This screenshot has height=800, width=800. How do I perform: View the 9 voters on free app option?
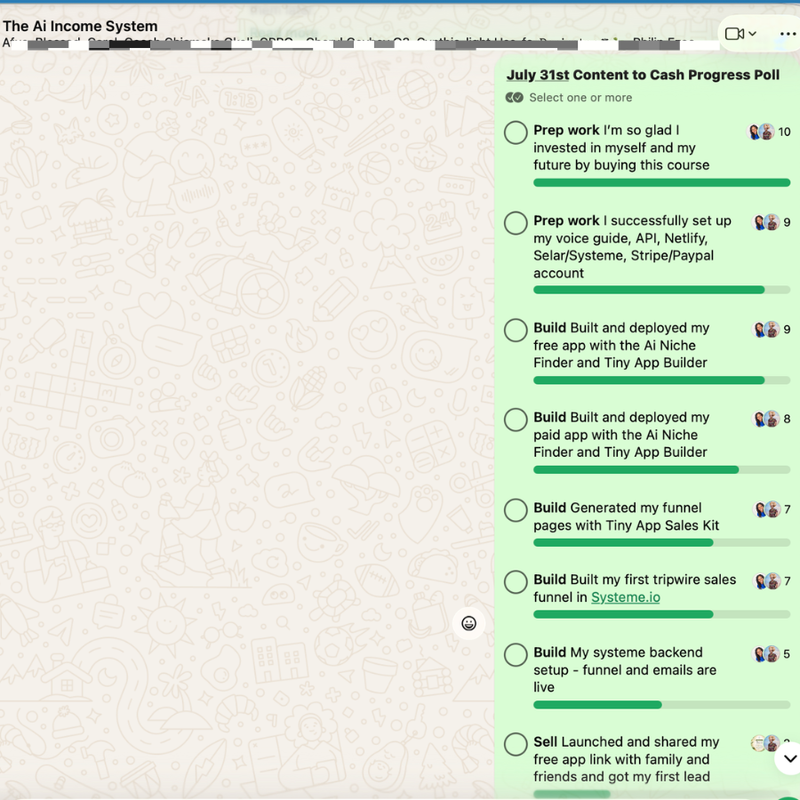tap(772, 329)
